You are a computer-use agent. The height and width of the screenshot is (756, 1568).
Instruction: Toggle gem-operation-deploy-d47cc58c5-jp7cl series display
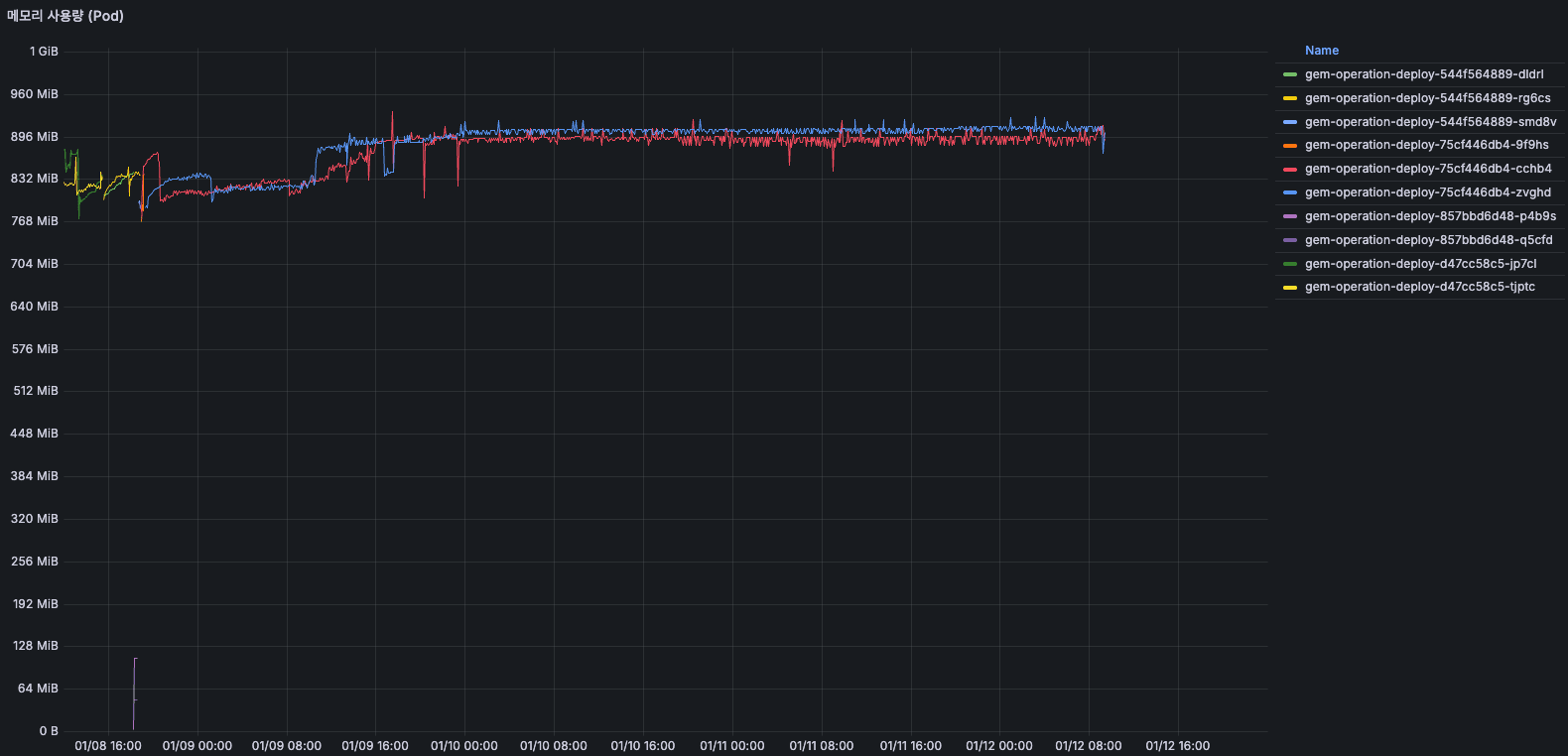pos(1420,264)
